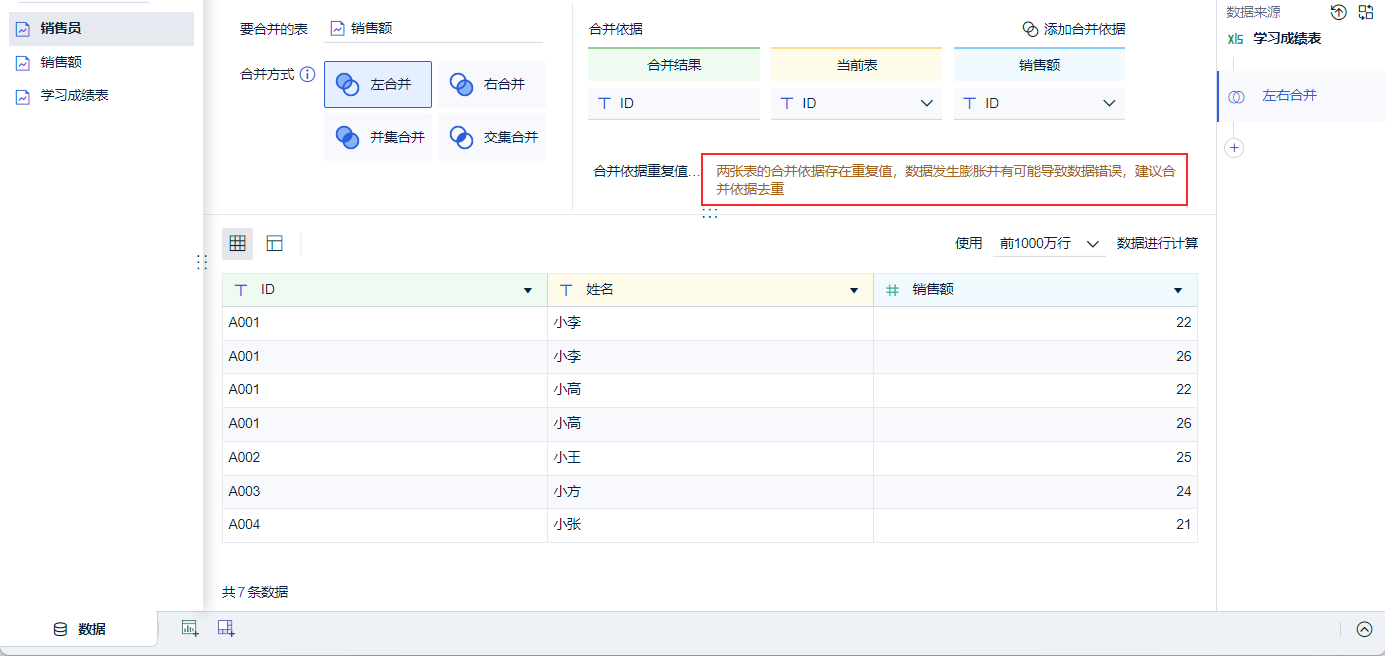Screen dimensions: 1385x657
Task: Click the sales value 21 cell
Action: pyautogui.click(x=1035, y=524)
